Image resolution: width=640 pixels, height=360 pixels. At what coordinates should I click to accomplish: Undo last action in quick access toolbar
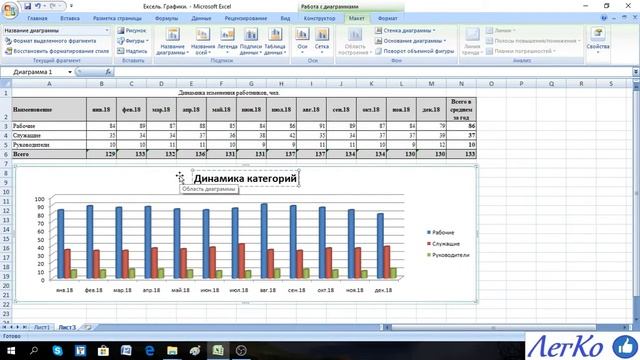click(38, 6)
